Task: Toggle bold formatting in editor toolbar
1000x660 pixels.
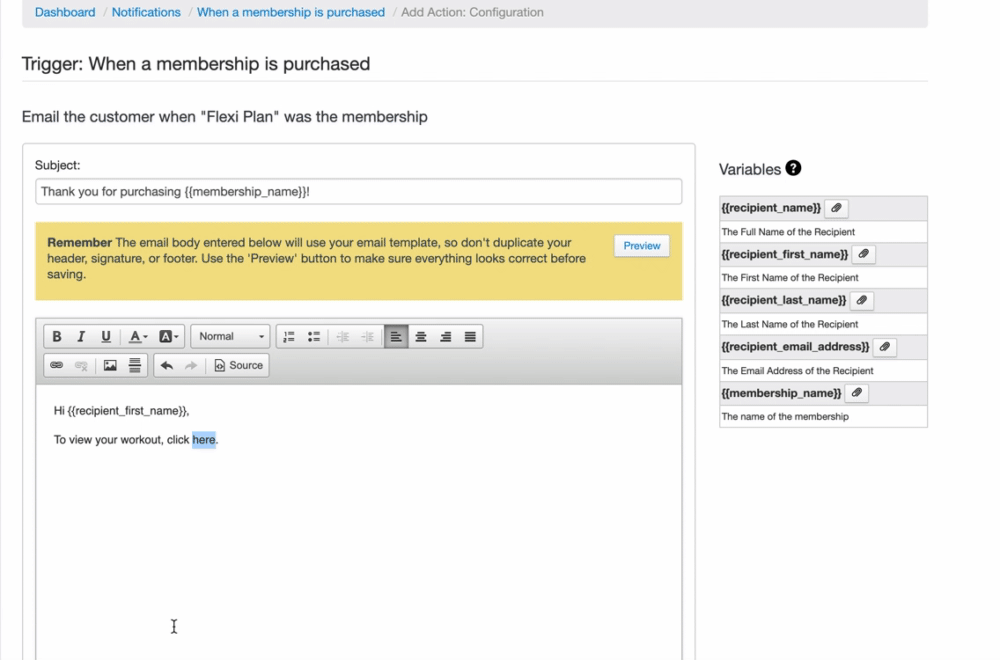Action: pos(57,337)
